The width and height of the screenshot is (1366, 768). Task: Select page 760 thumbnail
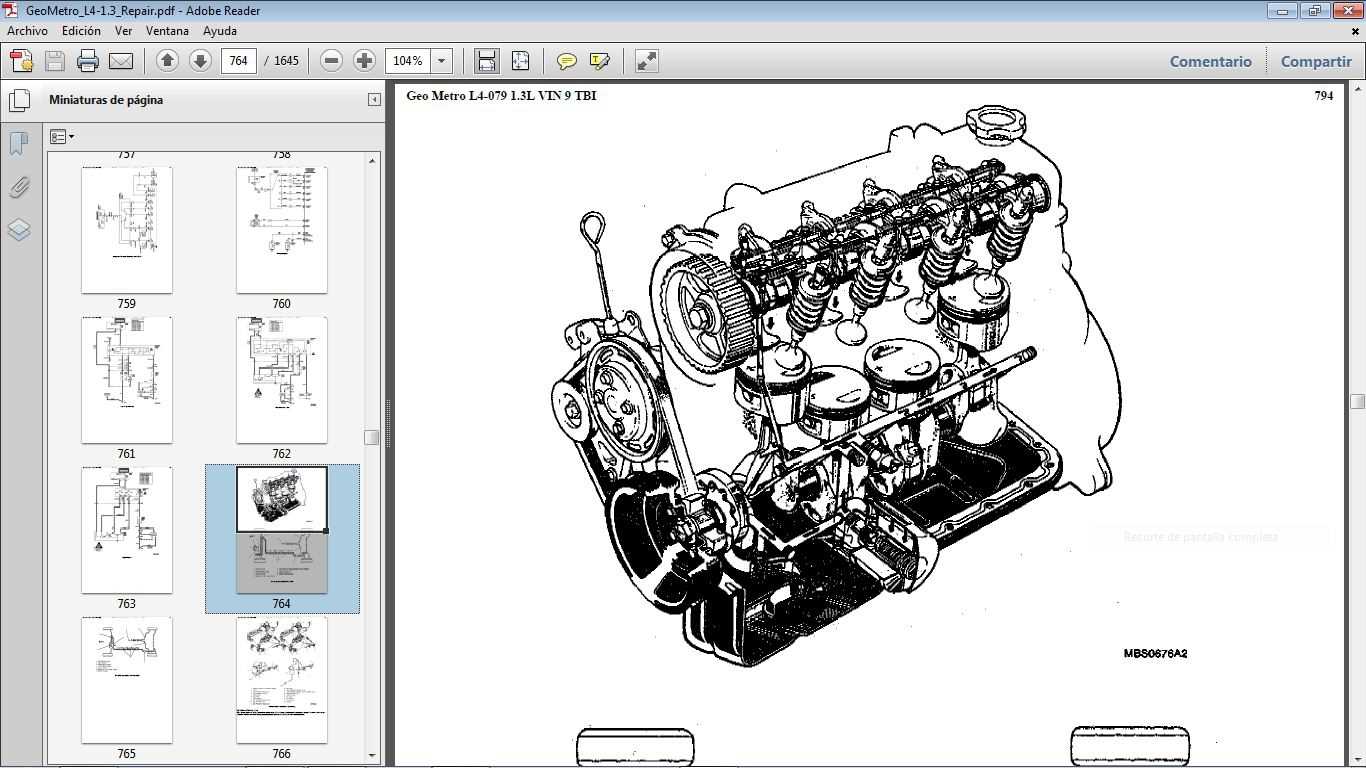tap(282, 230)
